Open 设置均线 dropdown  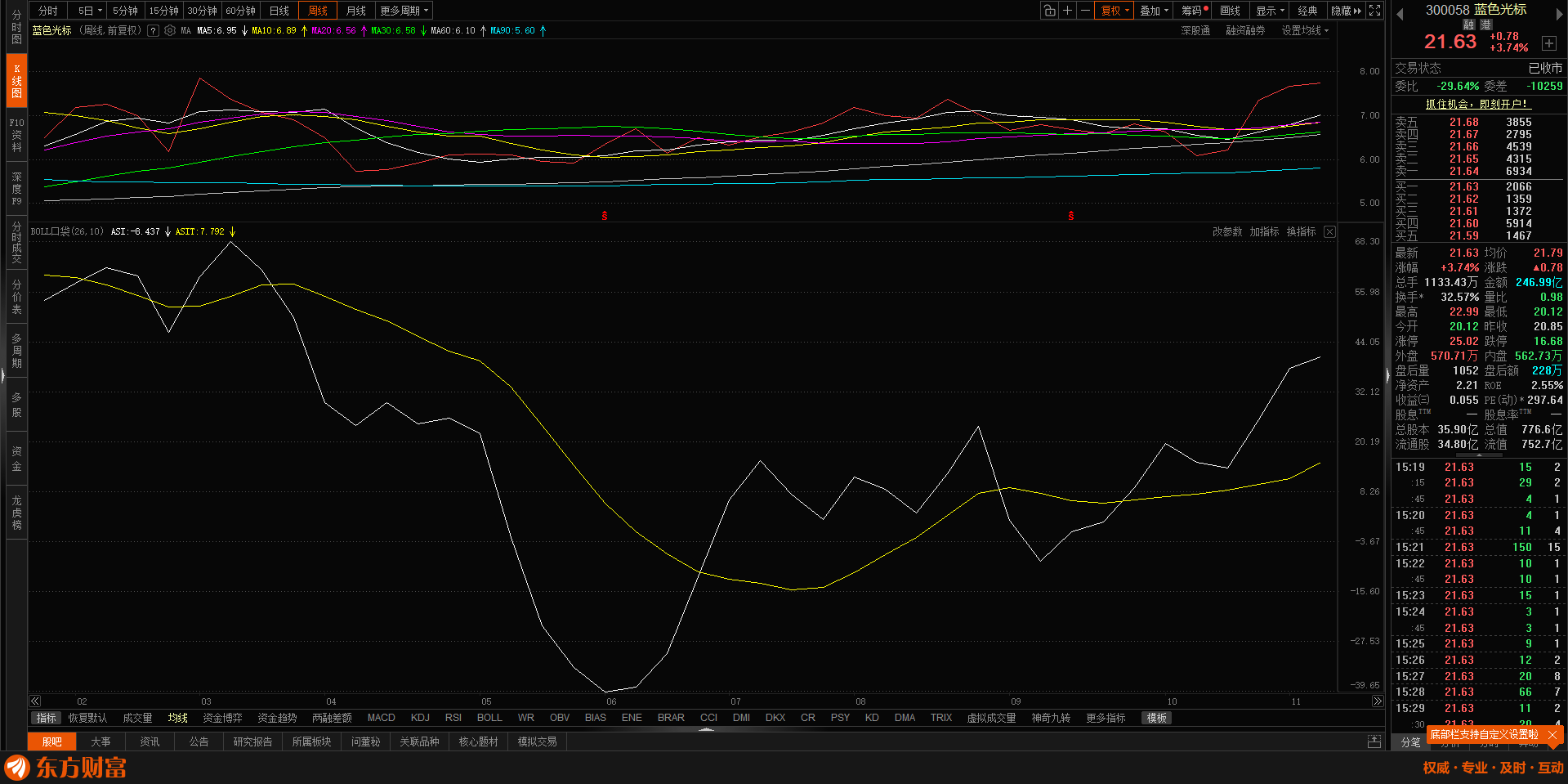(1305, 31)
